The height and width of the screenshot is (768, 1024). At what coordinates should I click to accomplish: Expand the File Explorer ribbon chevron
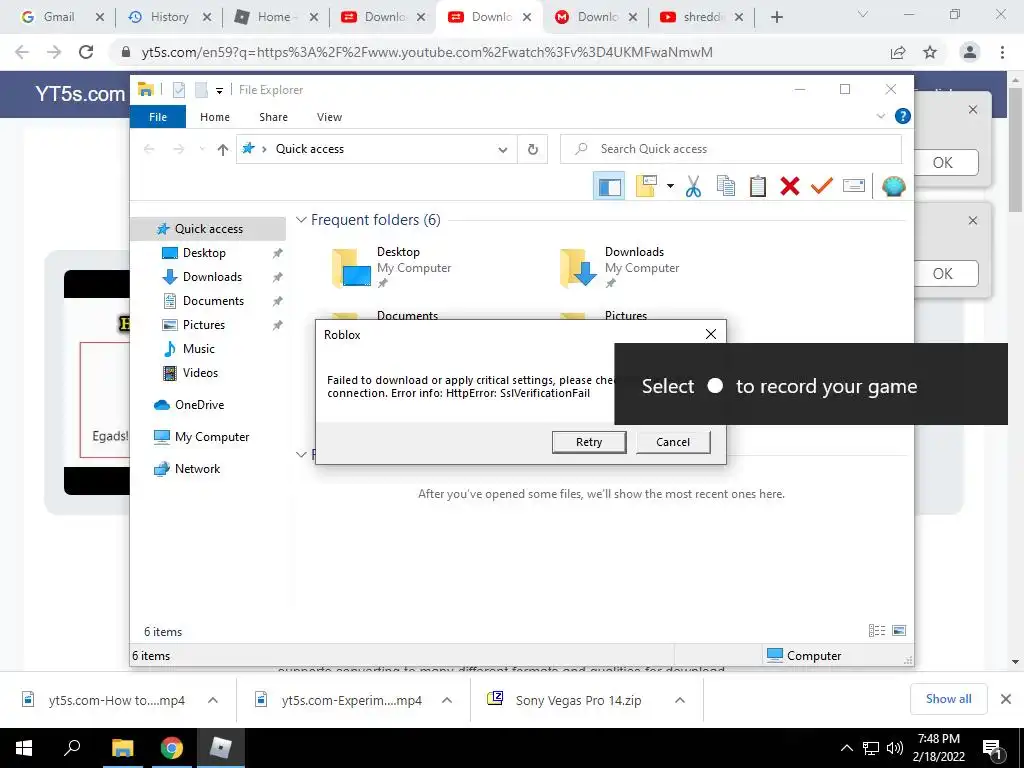tap(880, 116)
